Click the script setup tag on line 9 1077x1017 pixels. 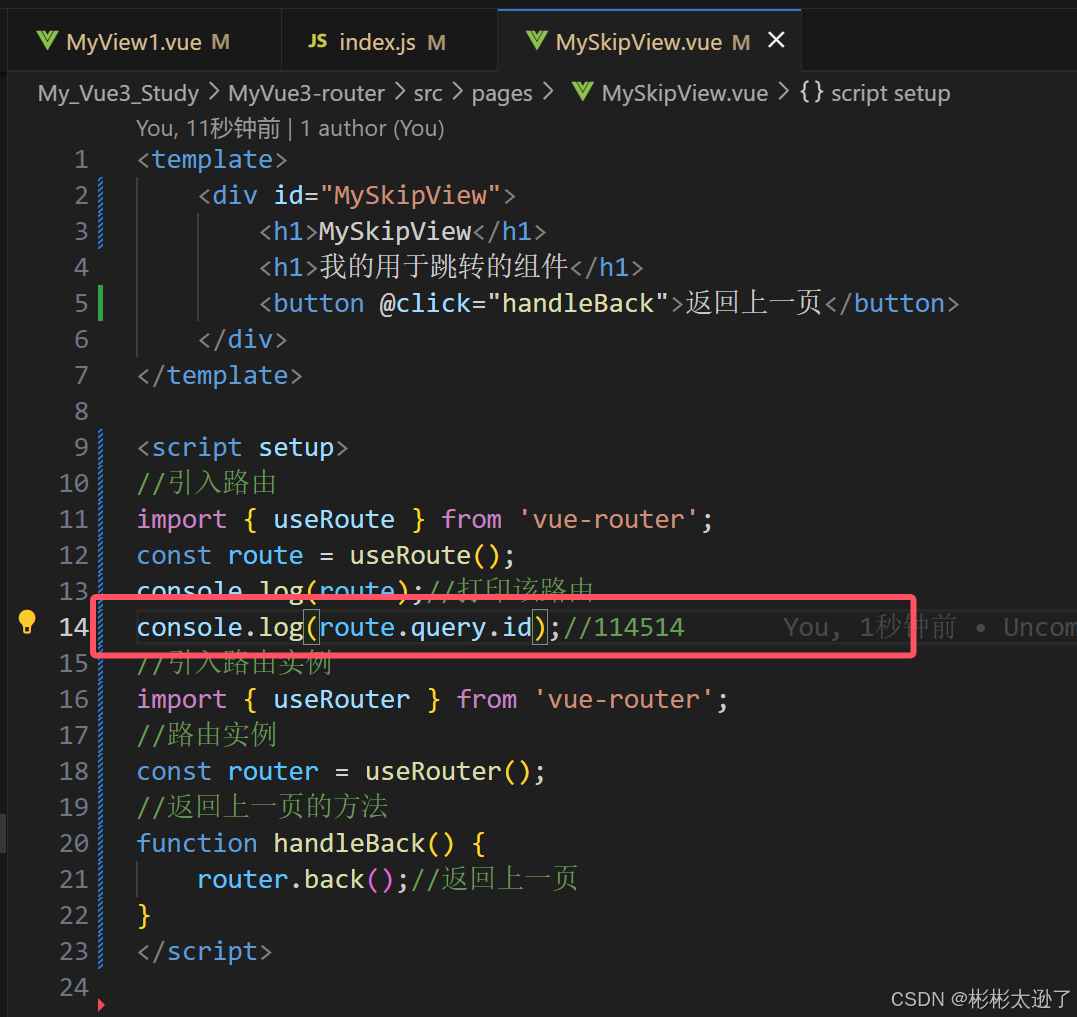pos(242,448)
